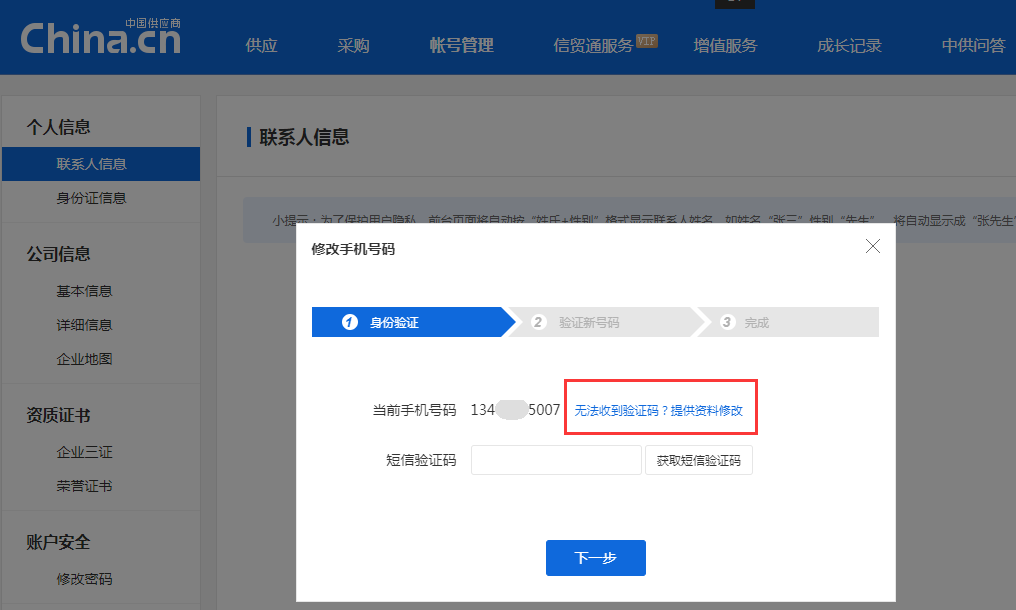Open 详细信息 under 公司信息
1016x610 pixels.
(x=84, y=325)
